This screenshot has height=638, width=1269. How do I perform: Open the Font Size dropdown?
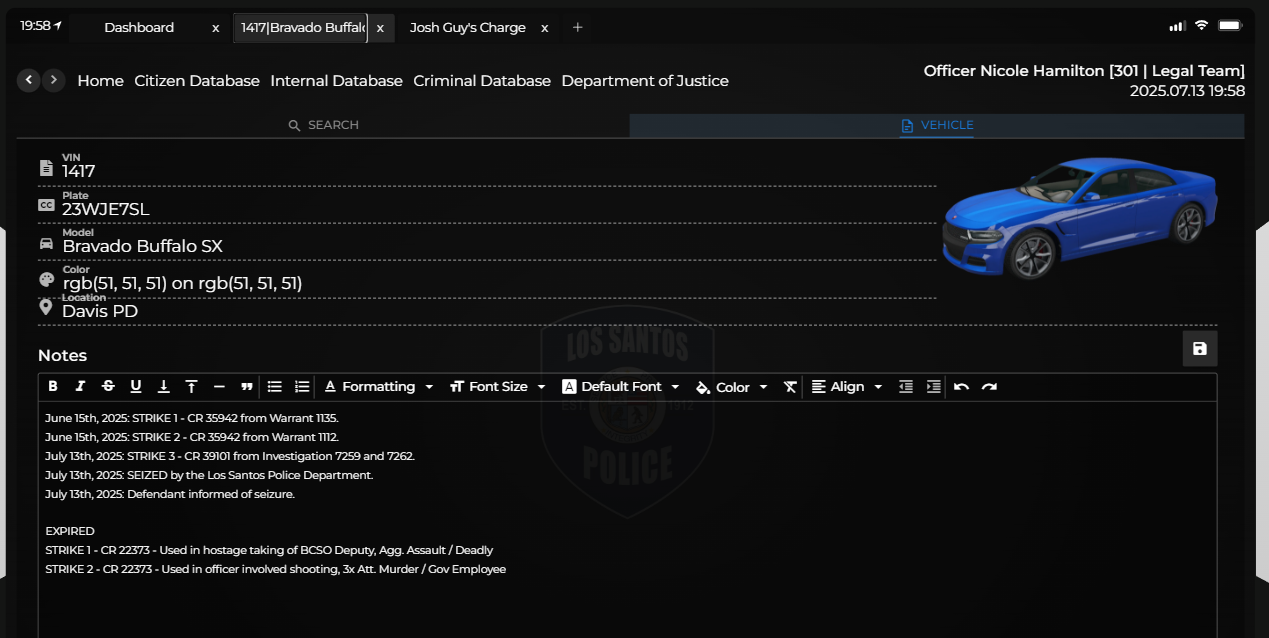pyautogui.click(x=498, y=387)
